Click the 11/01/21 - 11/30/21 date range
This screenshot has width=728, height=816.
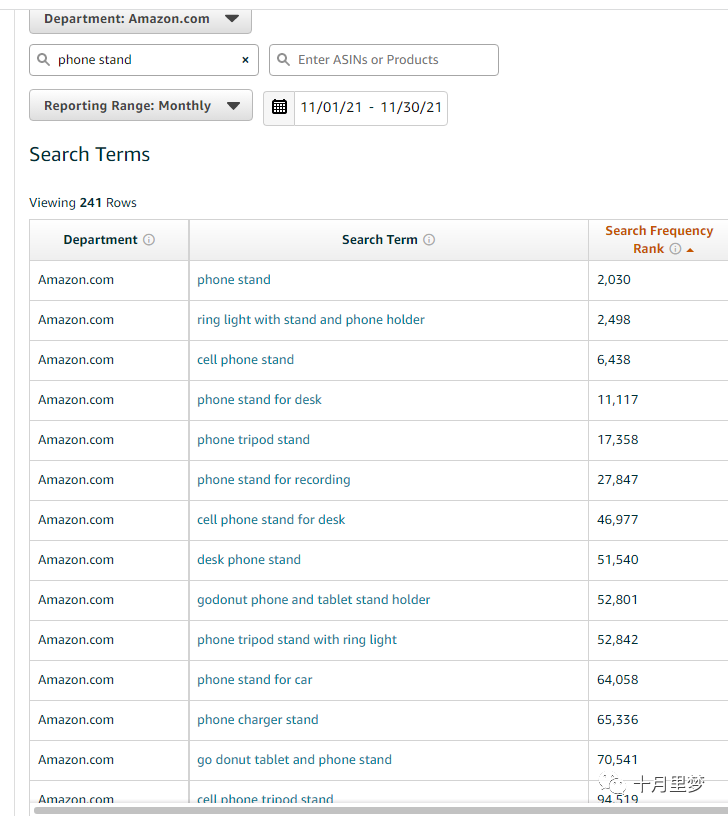(371, 108)
